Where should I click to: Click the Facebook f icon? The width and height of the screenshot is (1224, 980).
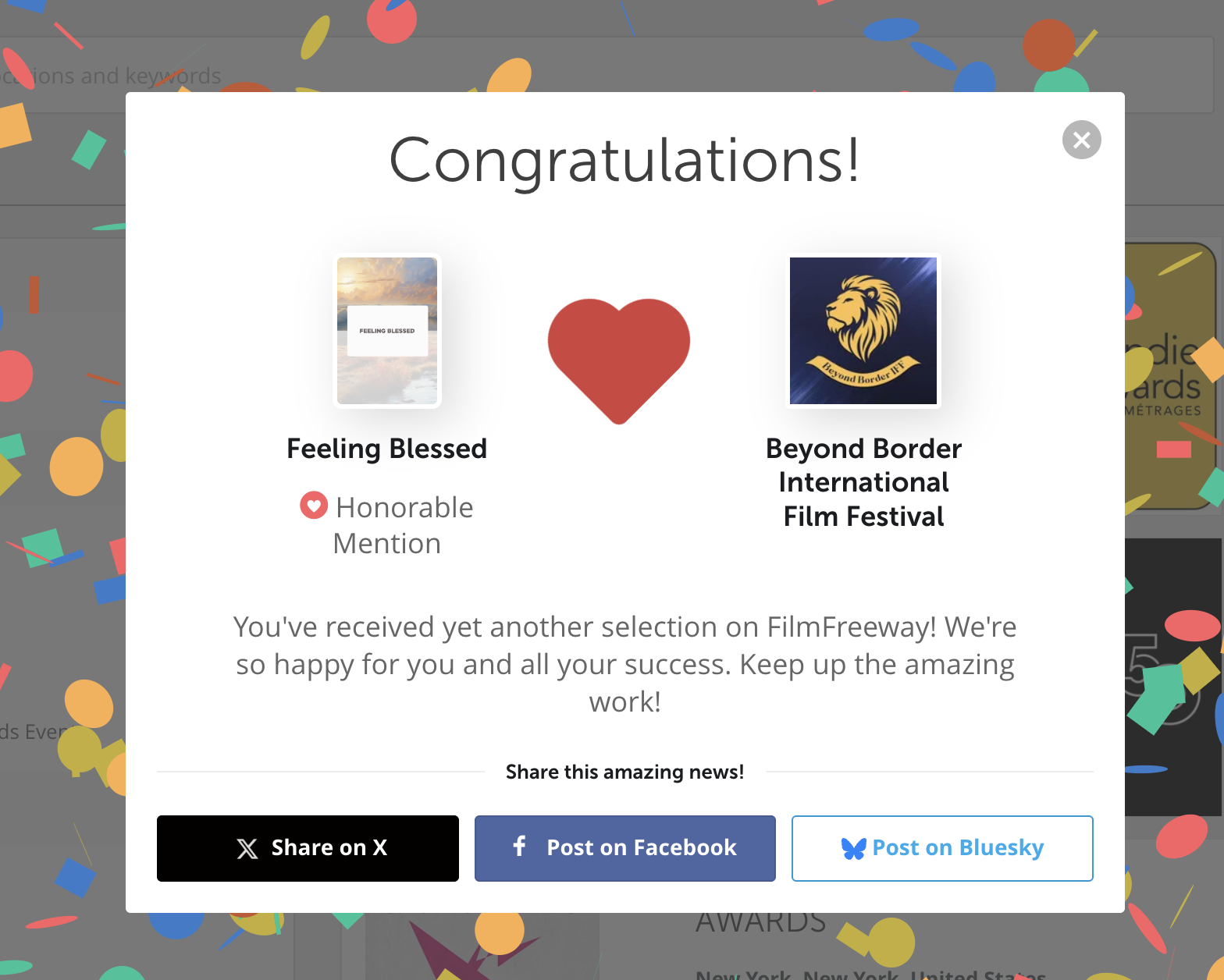point(520,846)
